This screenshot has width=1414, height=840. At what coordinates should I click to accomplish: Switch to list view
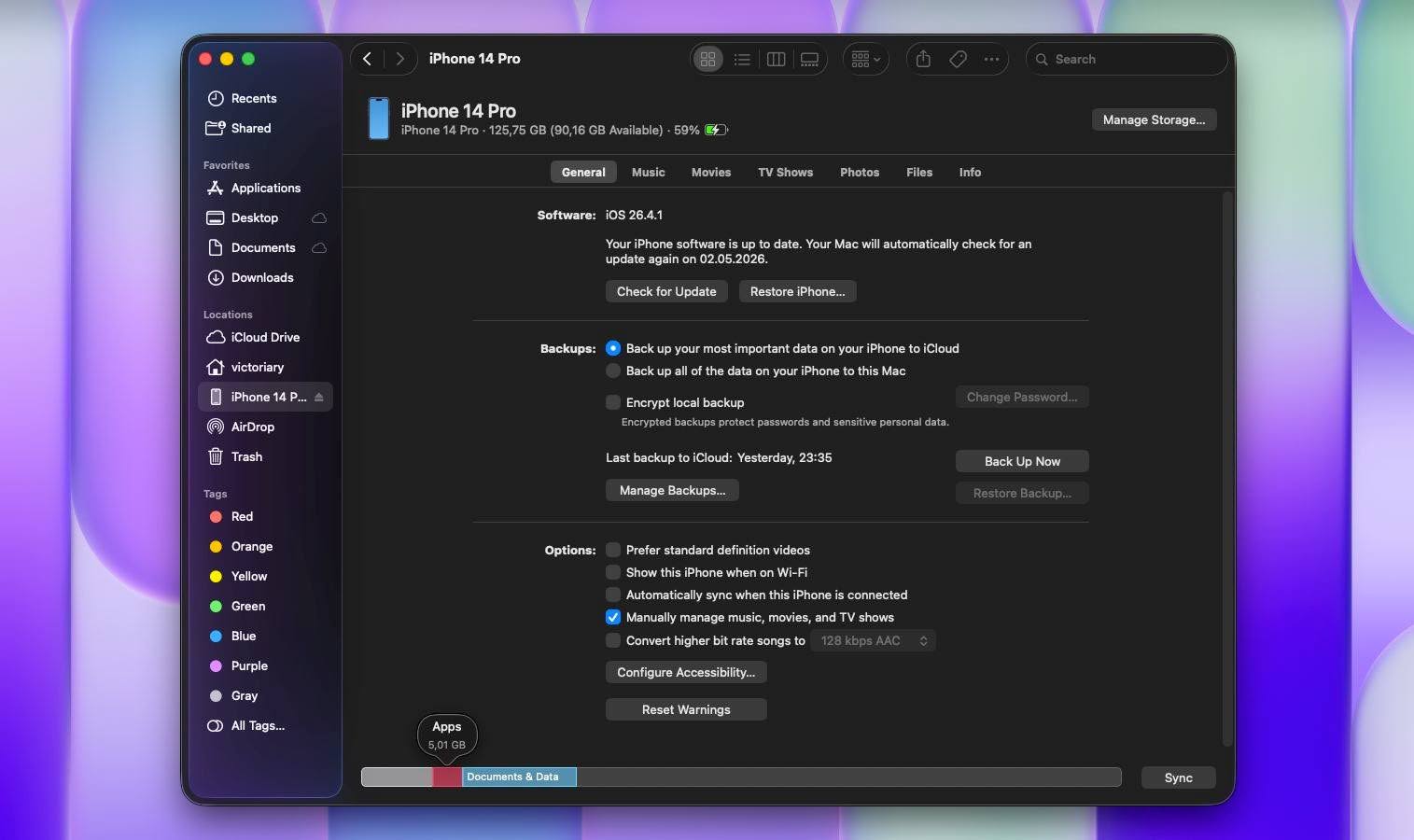tap(742, 59)
